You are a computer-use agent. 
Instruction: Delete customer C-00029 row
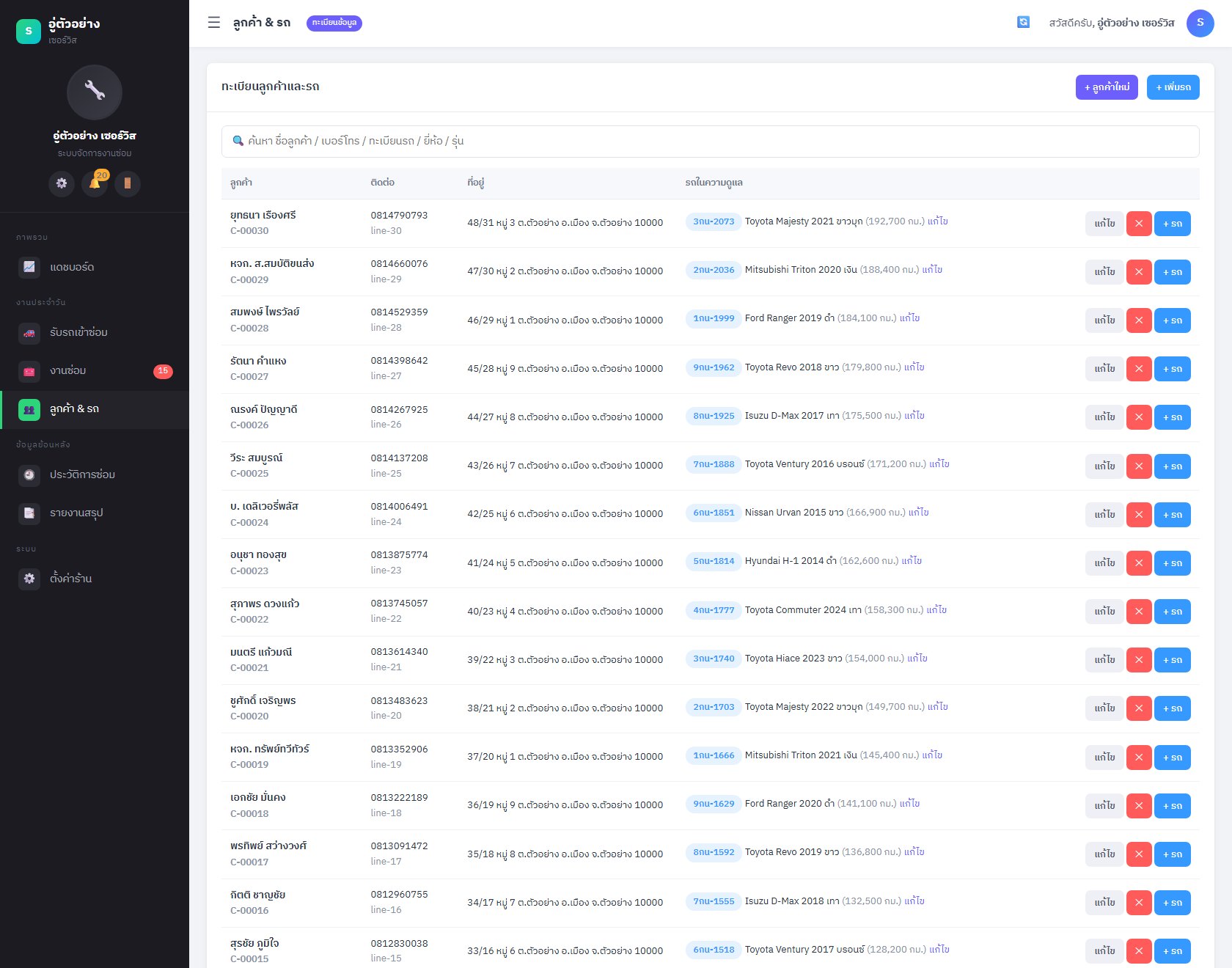coord(1139,272)
